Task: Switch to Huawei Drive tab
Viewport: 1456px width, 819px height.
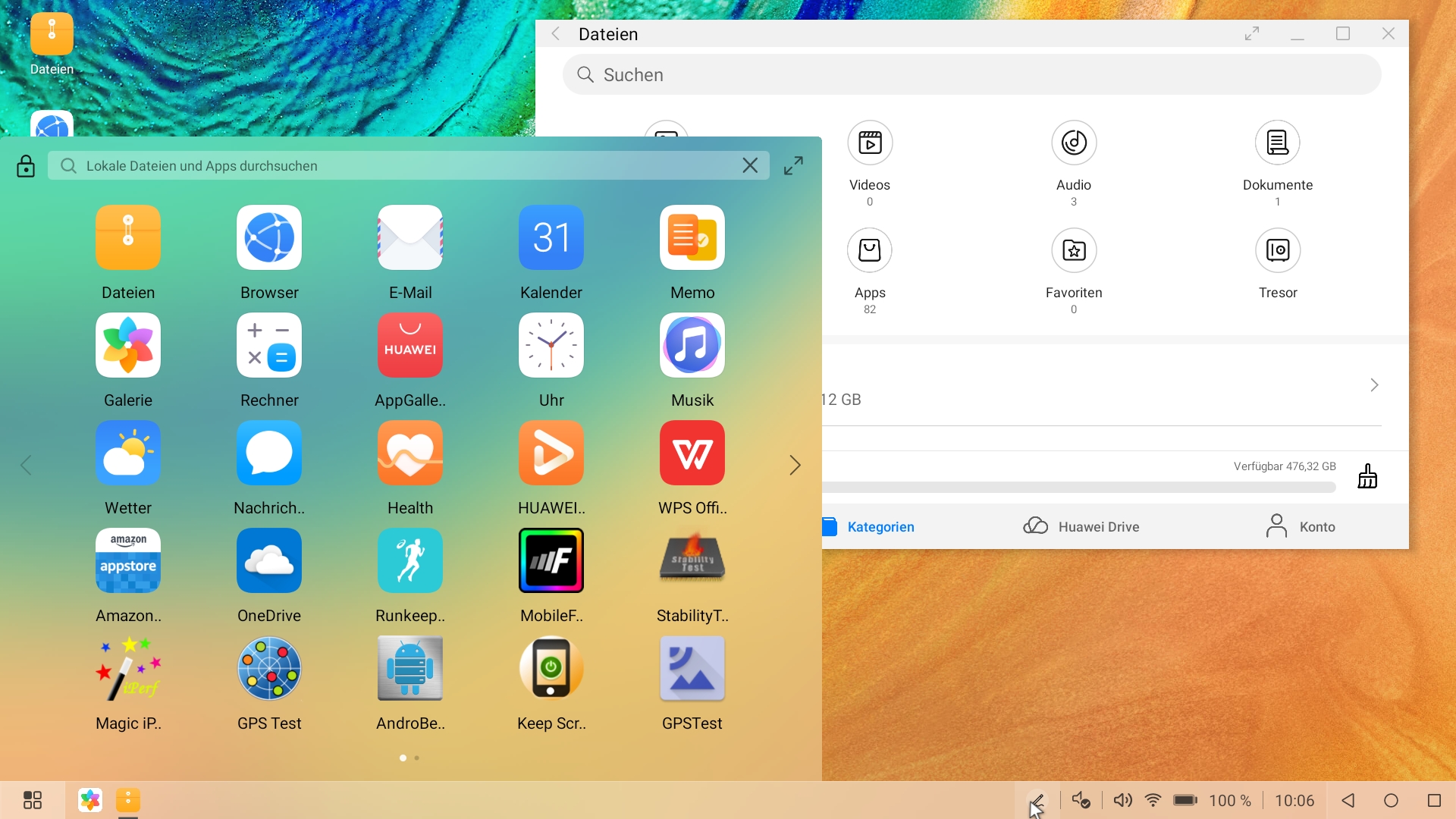Action: pyautogui.click(x=1081, y=526)
